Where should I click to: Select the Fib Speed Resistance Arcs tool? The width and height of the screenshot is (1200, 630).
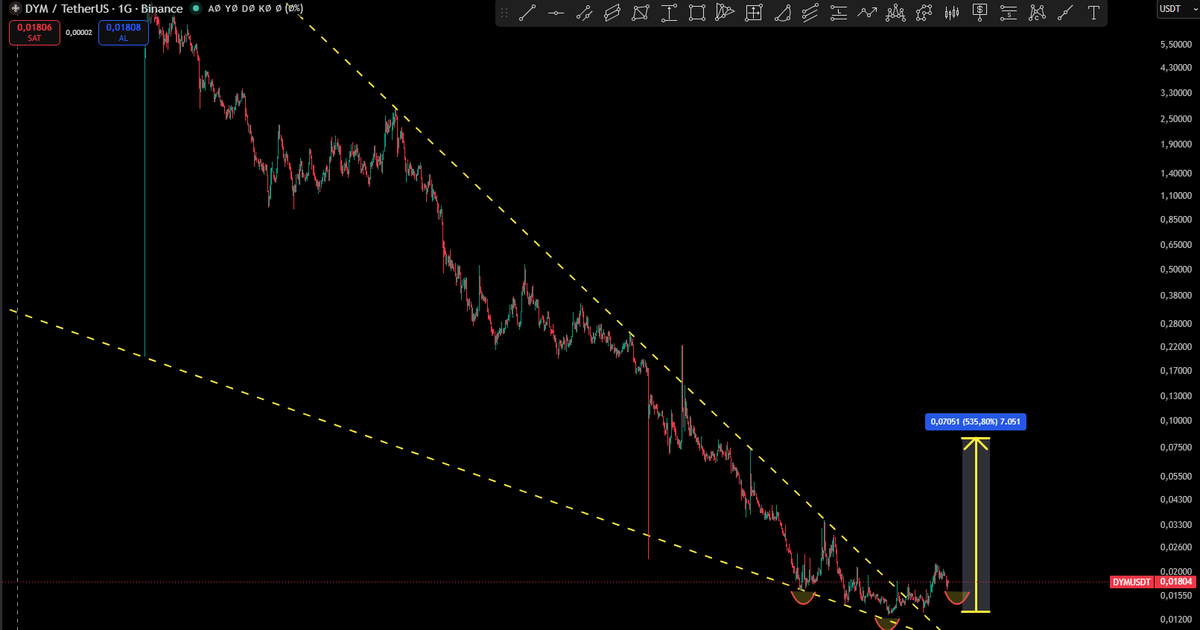point(782,13)
